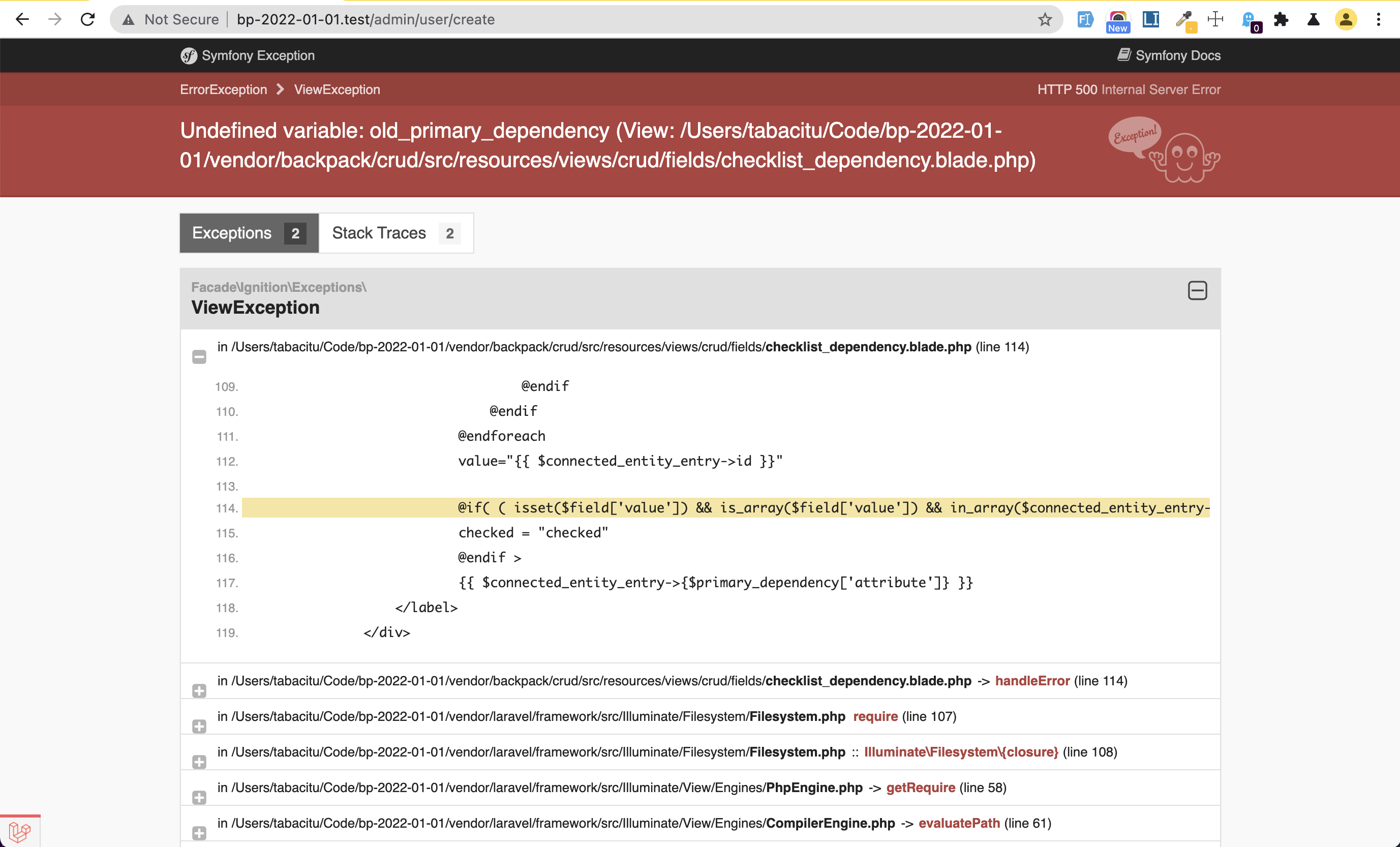The image size is (1400, 847).
Task: Open the Symfony Docs link
Action: click(1169, 55)
